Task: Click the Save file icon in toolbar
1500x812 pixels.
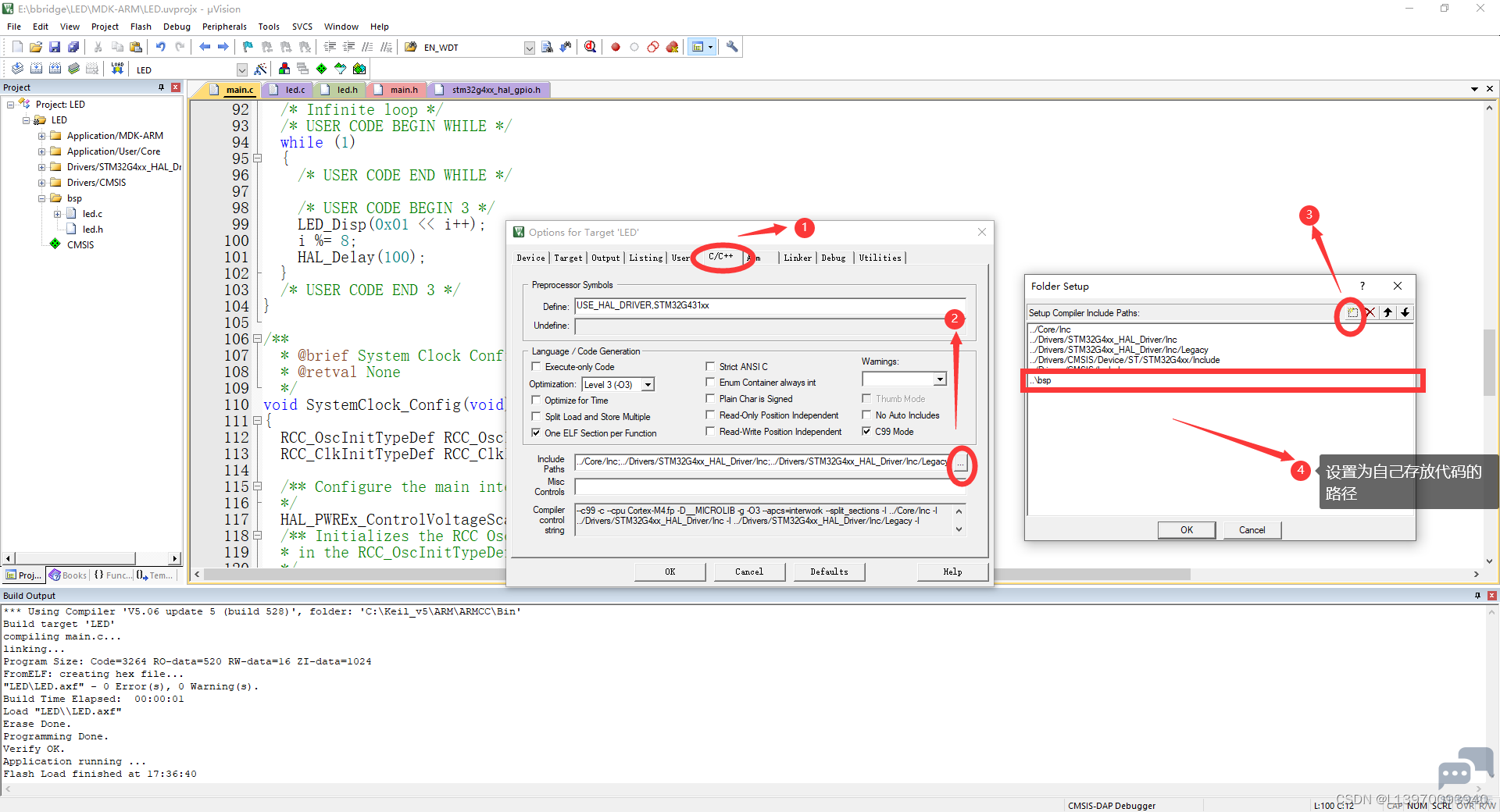Action: click(x=55, y=47)
